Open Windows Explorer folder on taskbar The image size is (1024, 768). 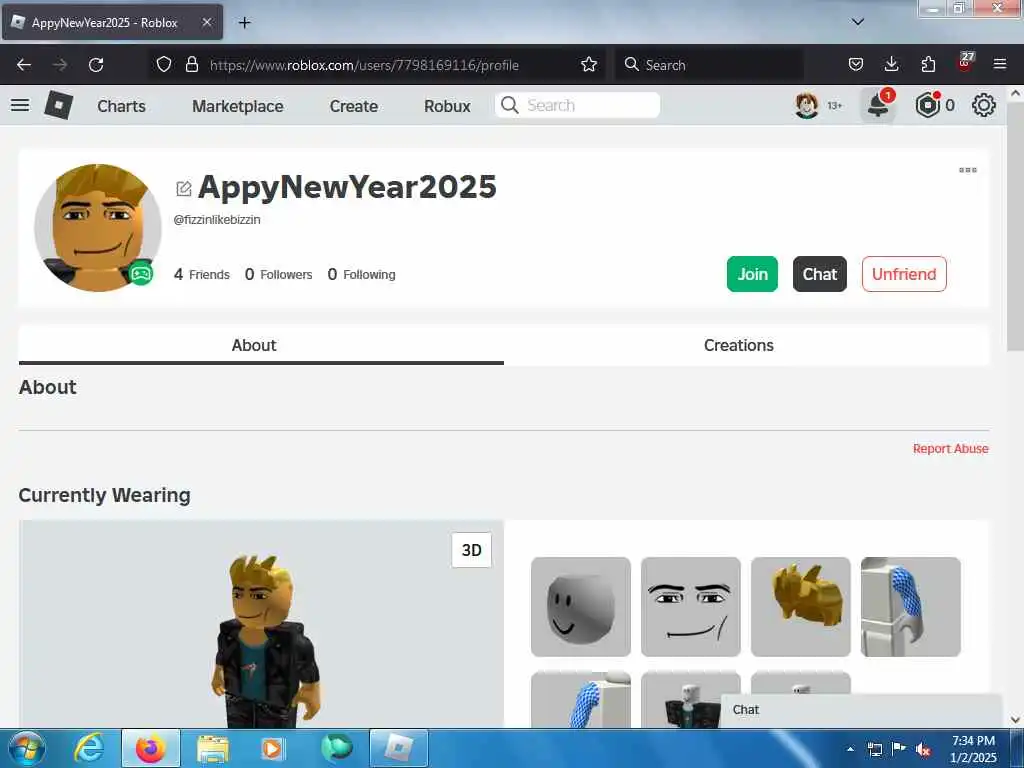(212, 748)
